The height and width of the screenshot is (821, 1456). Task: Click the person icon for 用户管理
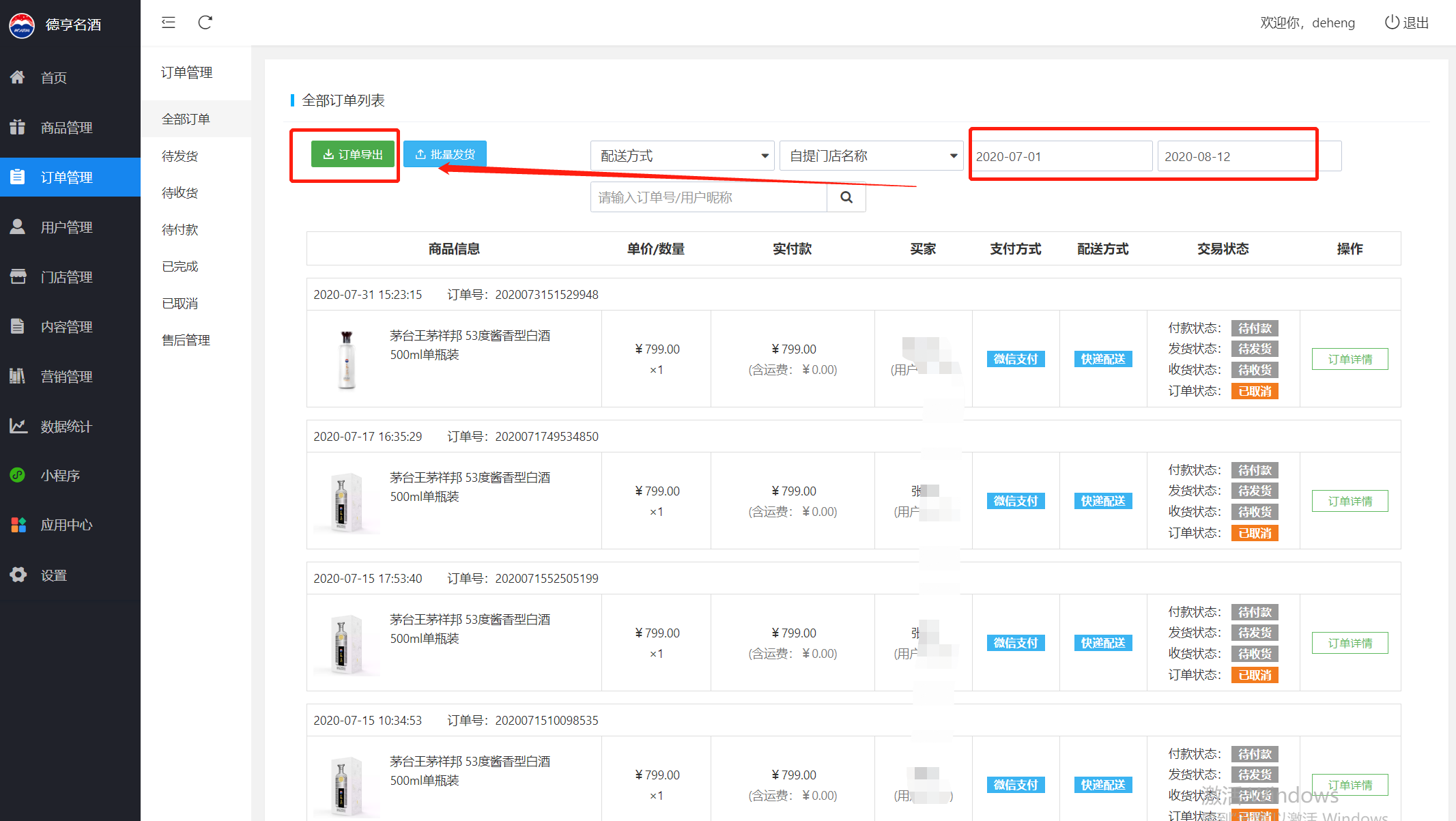pyautogui.click(x=18, y=227)
